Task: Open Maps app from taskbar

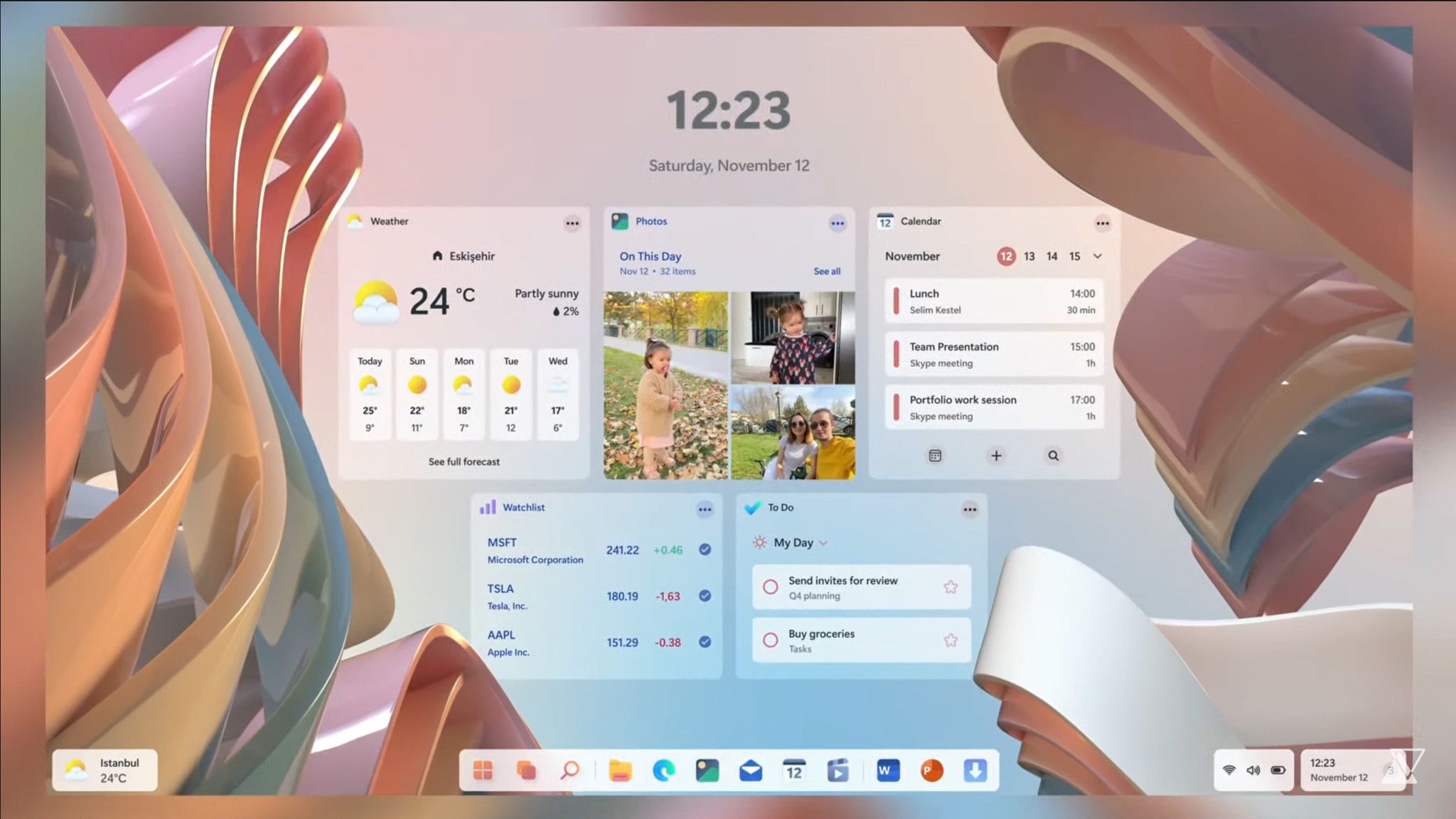Action: click(x=706, y=770)
